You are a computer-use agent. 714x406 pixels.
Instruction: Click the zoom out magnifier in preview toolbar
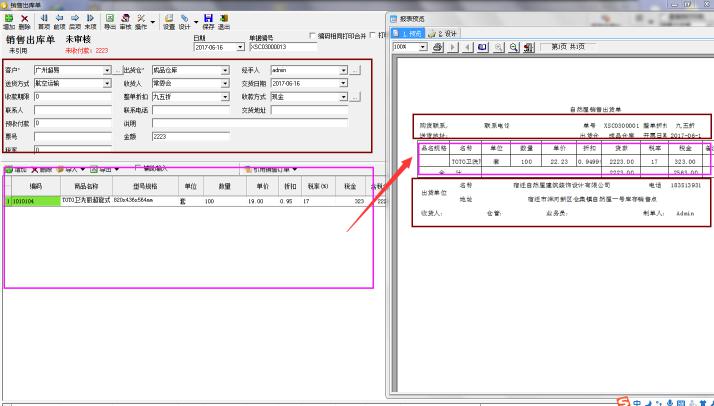[513, 46]
